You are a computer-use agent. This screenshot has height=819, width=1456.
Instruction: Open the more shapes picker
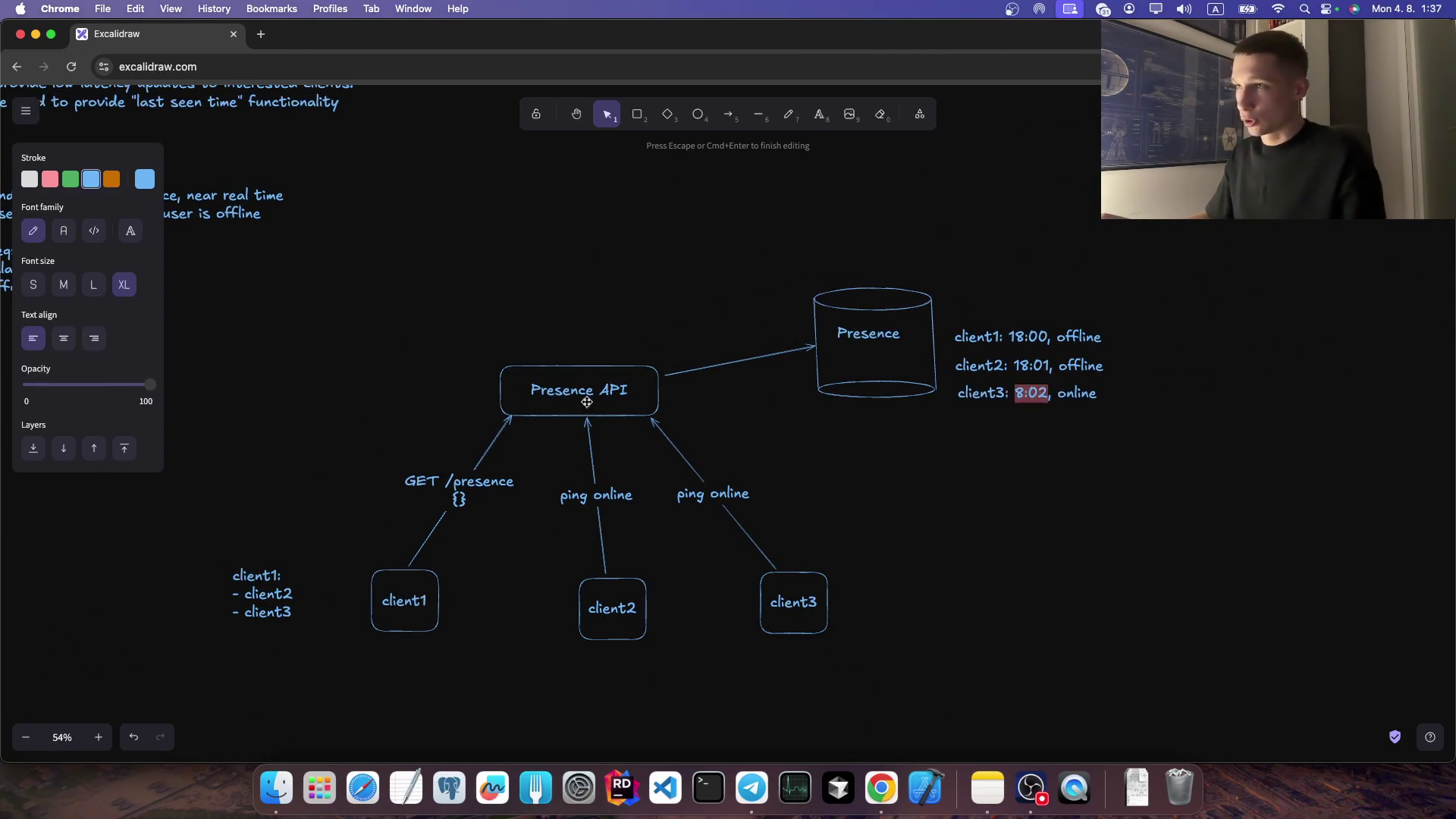(x=920, y=114)
